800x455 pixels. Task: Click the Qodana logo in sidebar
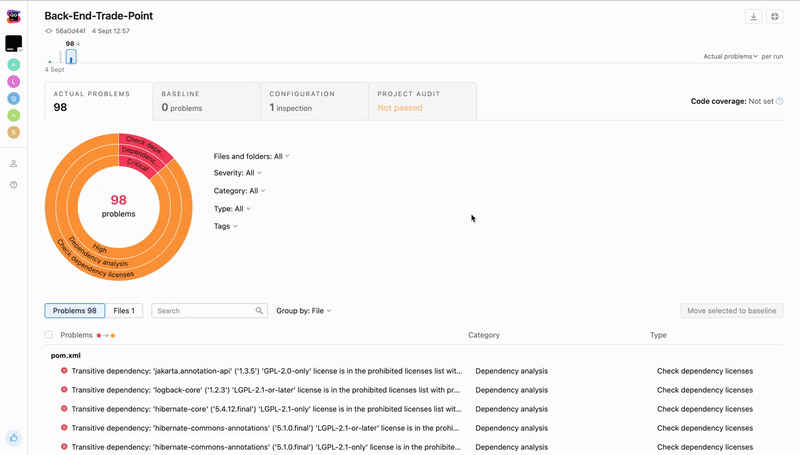pos(14,17)
